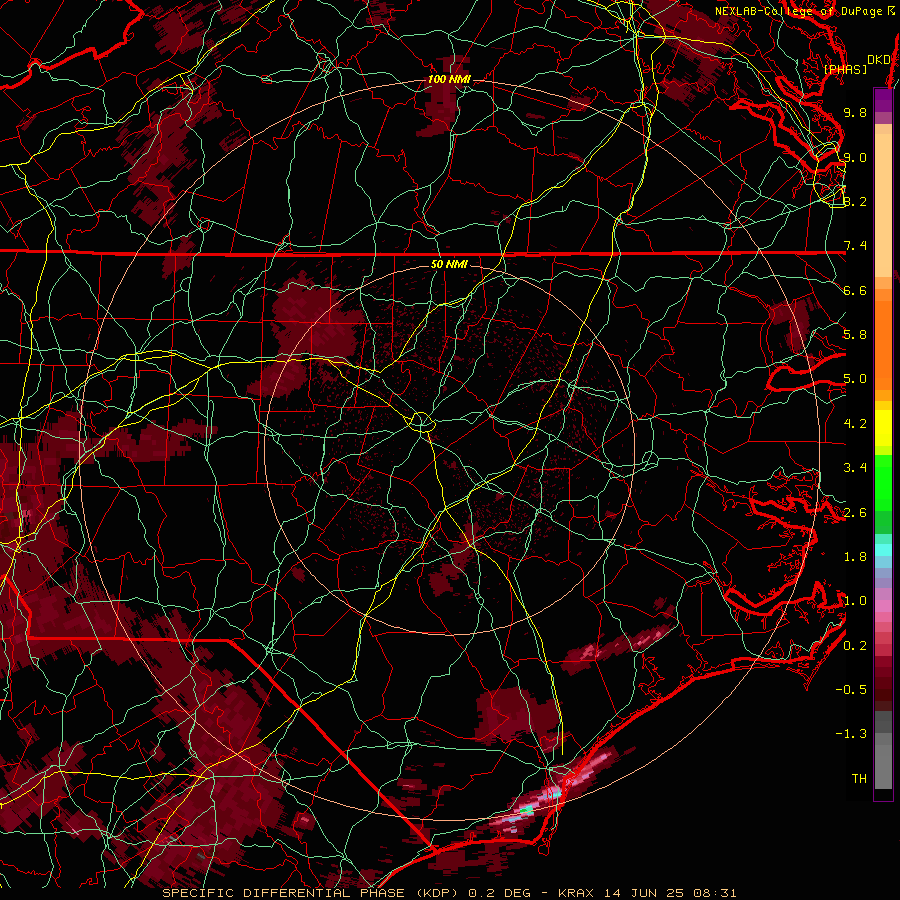
Task: Click the TH label on the color scale
Action: 859,778
